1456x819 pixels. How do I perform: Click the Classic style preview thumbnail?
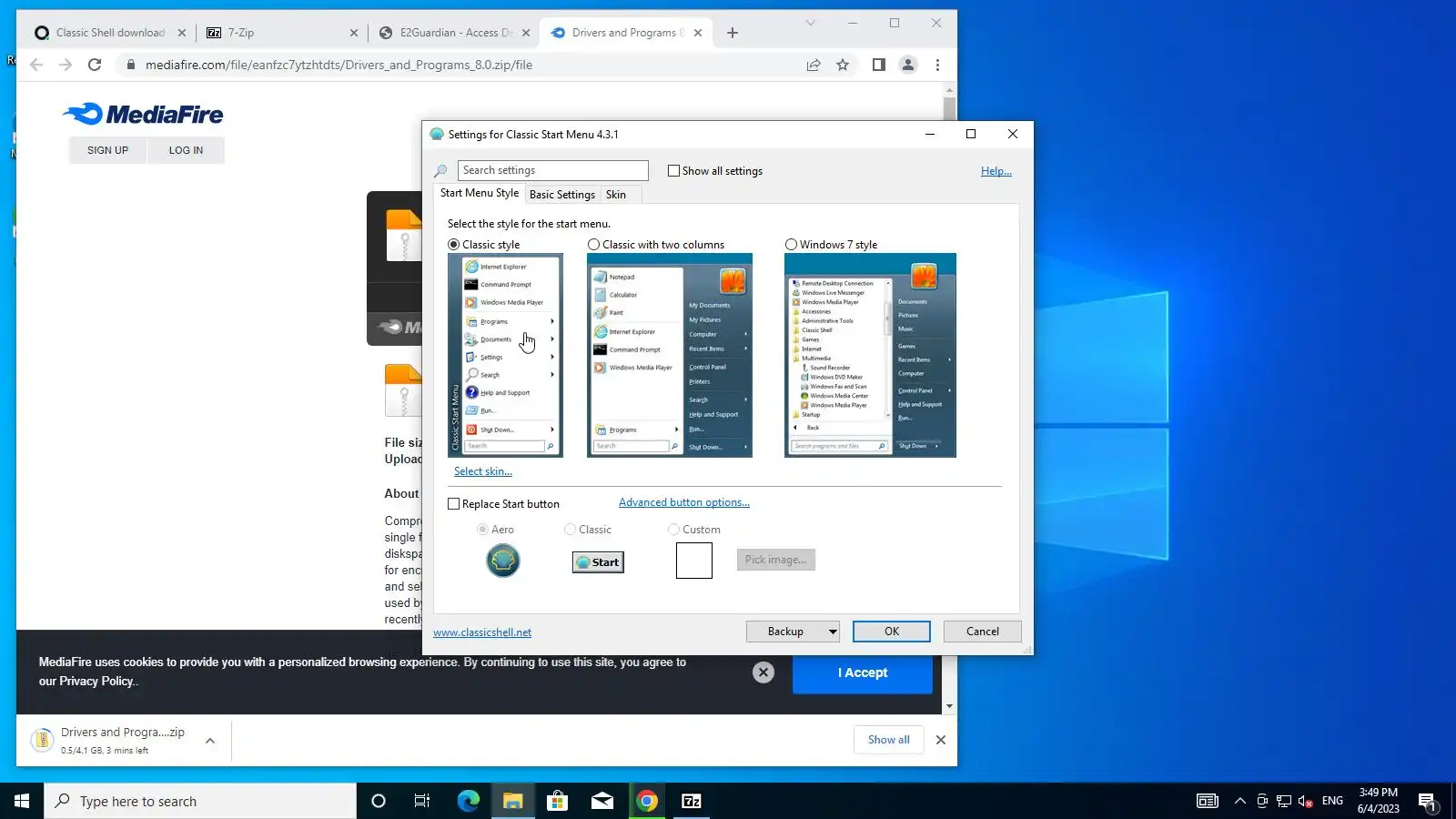(x=505, y=355)
